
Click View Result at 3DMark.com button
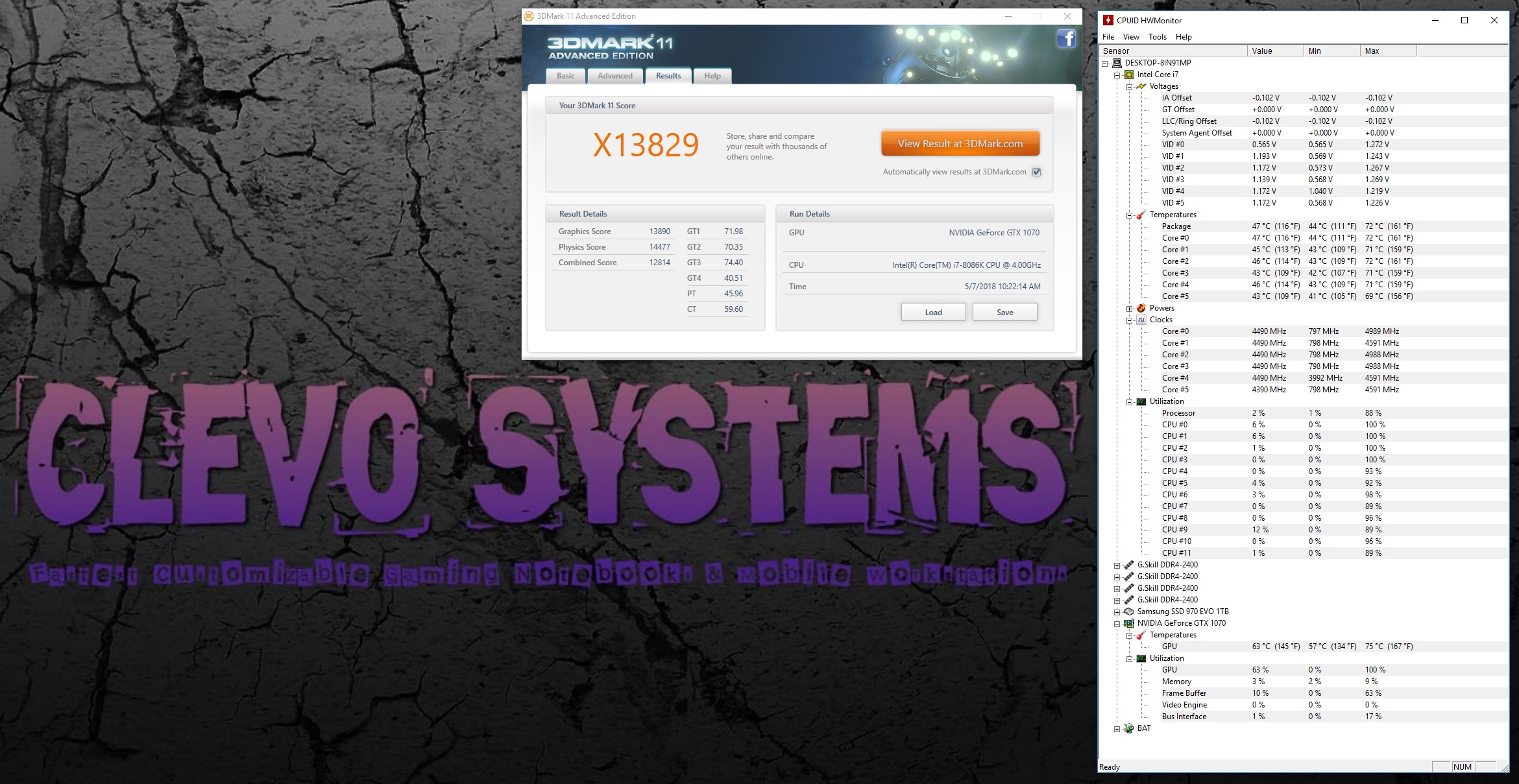(960, 143)
